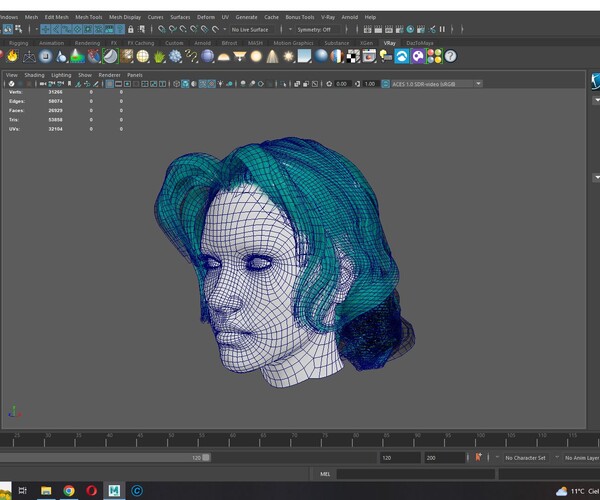Viewport: 600px width, 500px height.
Task: Click the V-Ray sun light shelf icon
Action: click(288, 57)
